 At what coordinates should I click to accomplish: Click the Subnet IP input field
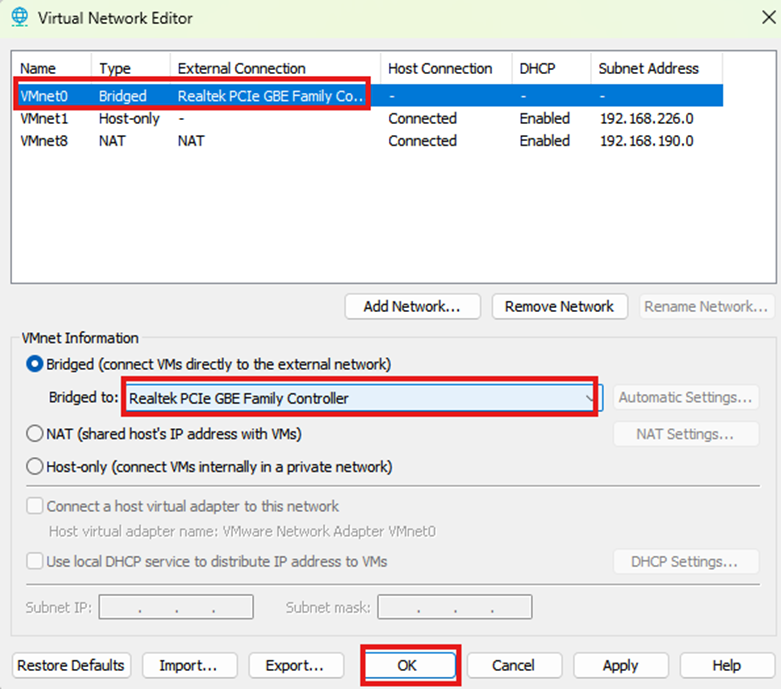tap(176, 607)
